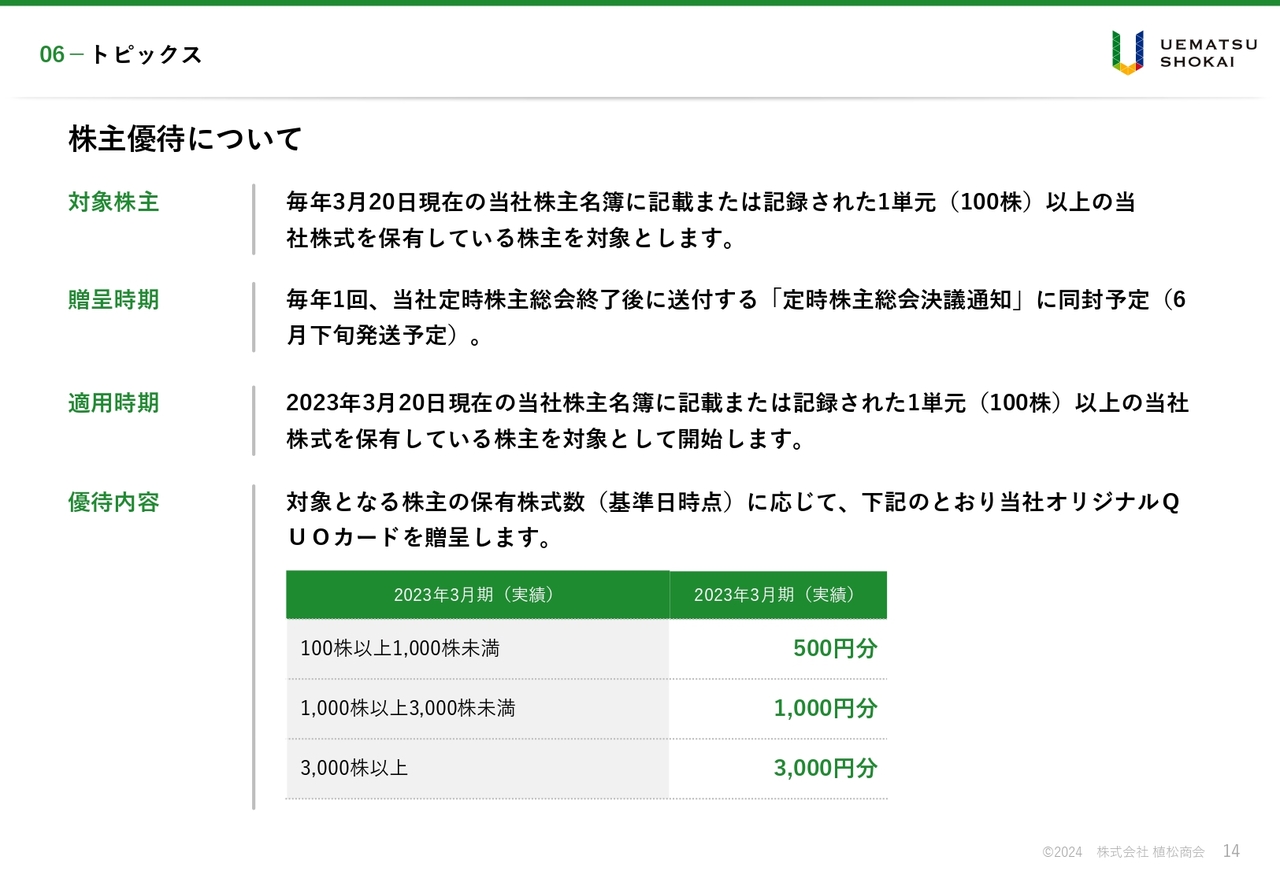Select the section header 06－トピックス
Viewport: 1280px width, 886px height.
(x=121, y=55)
